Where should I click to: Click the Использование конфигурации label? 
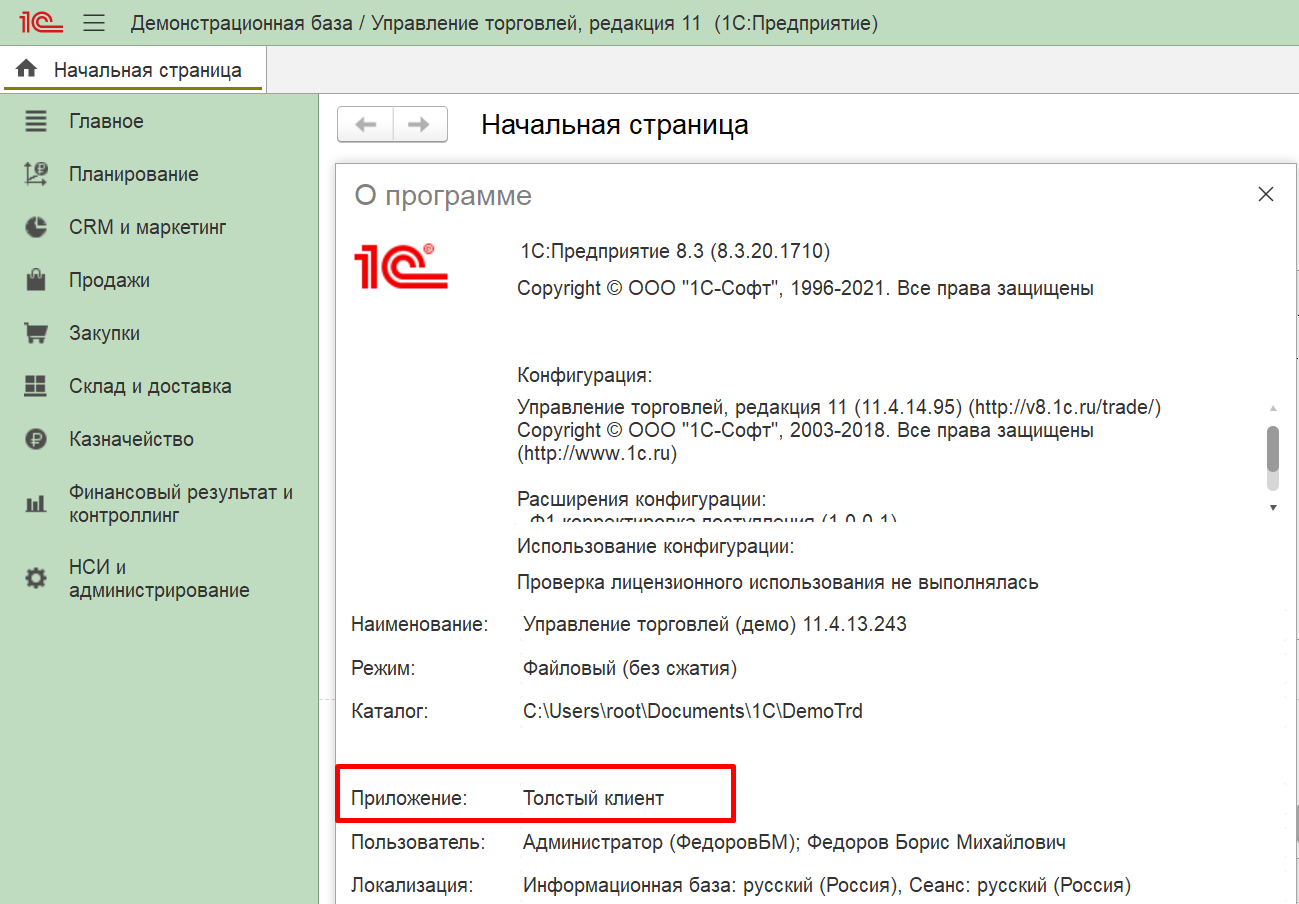656,546
